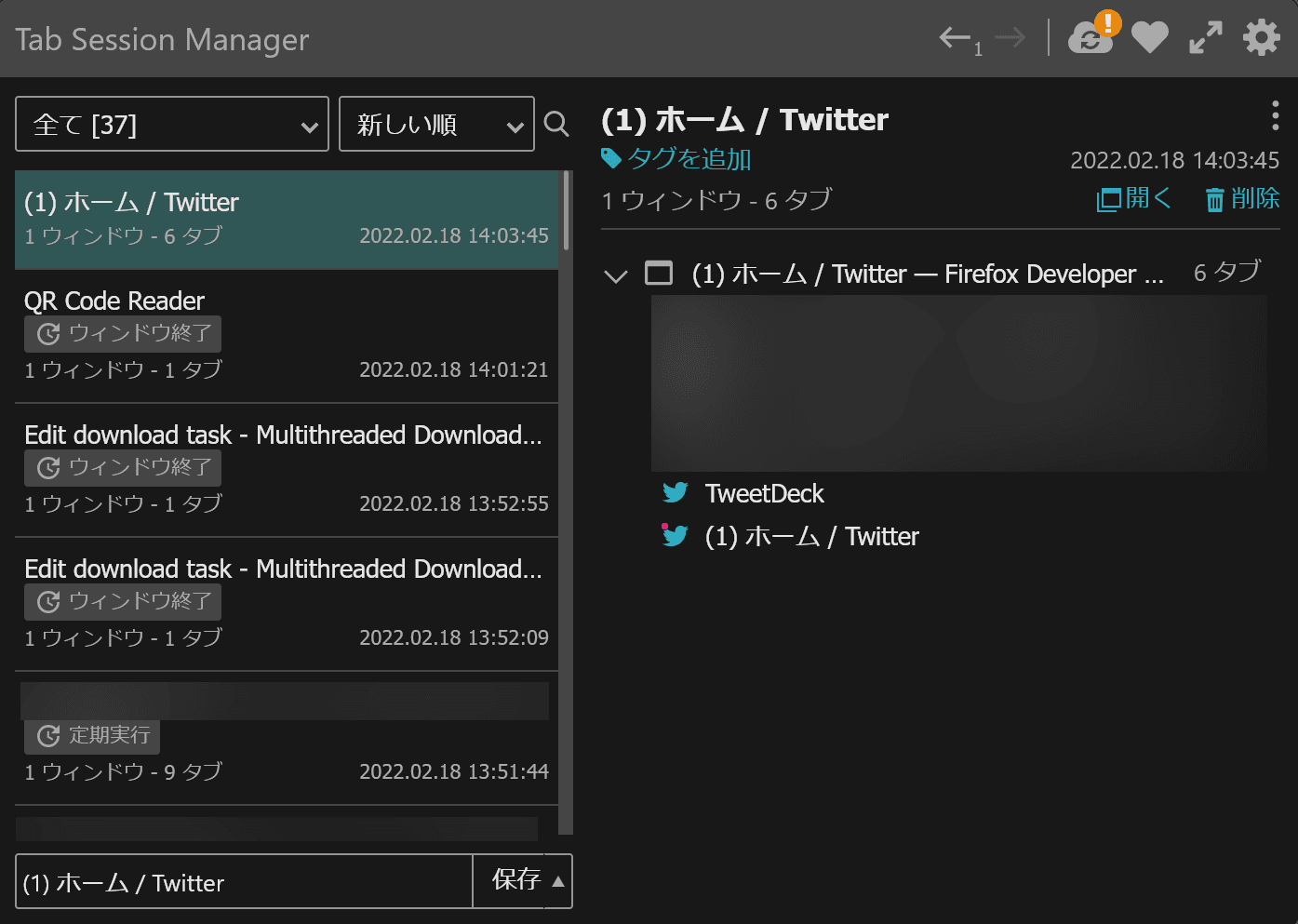The width and height of the screenshot is (1298, 924).
Task: Click the タグを追加 link
Action: pyautogui.click(x=689, y=158)
